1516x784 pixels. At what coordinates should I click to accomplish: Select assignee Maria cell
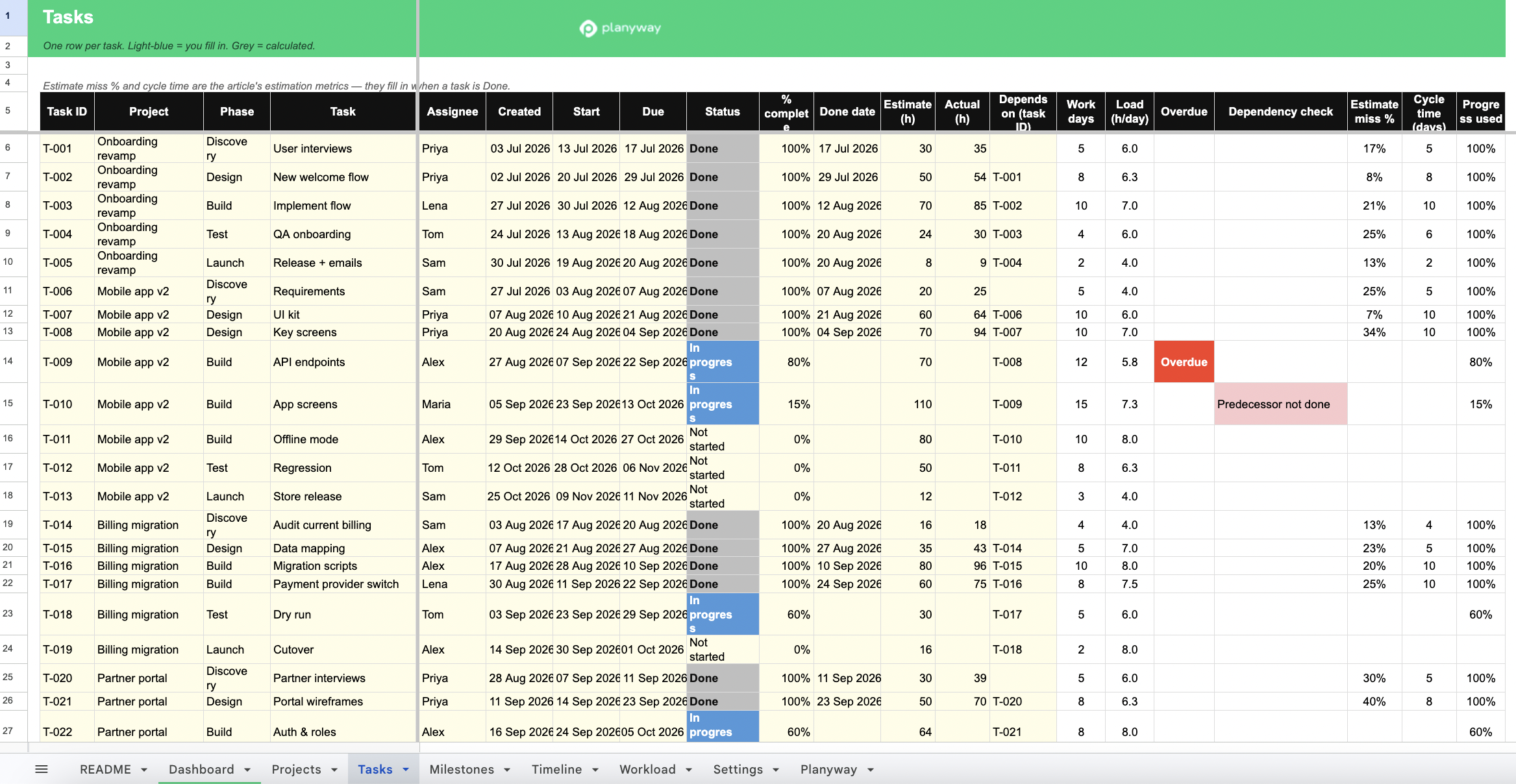453,404
